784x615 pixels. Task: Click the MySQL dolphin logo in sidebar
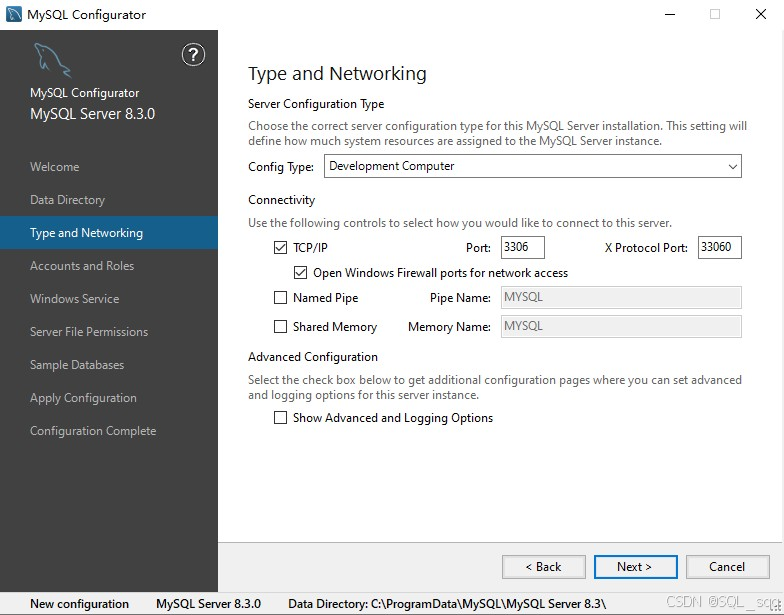click(x=52, y=60)
